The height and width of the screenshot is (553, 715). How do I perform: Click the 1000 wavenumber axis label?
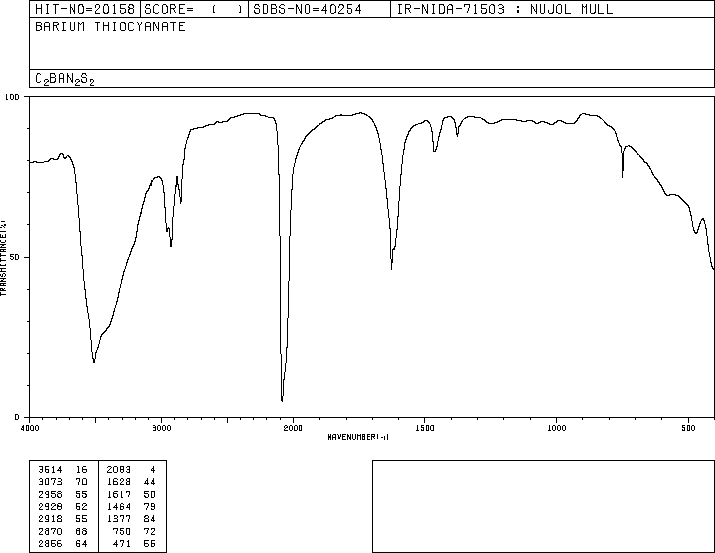[x=557, y=428]
